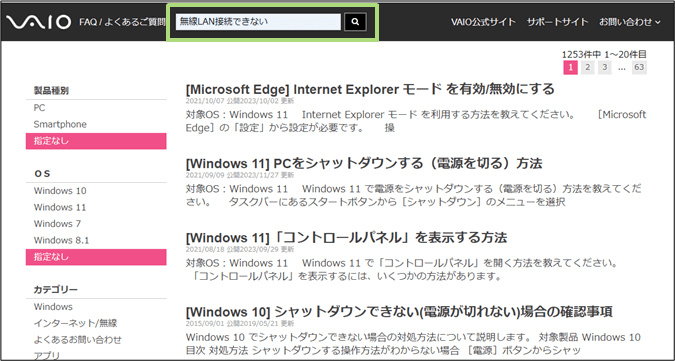
Task: Click the 2021/09/09 公開 date line
Action: coord(240,175)
